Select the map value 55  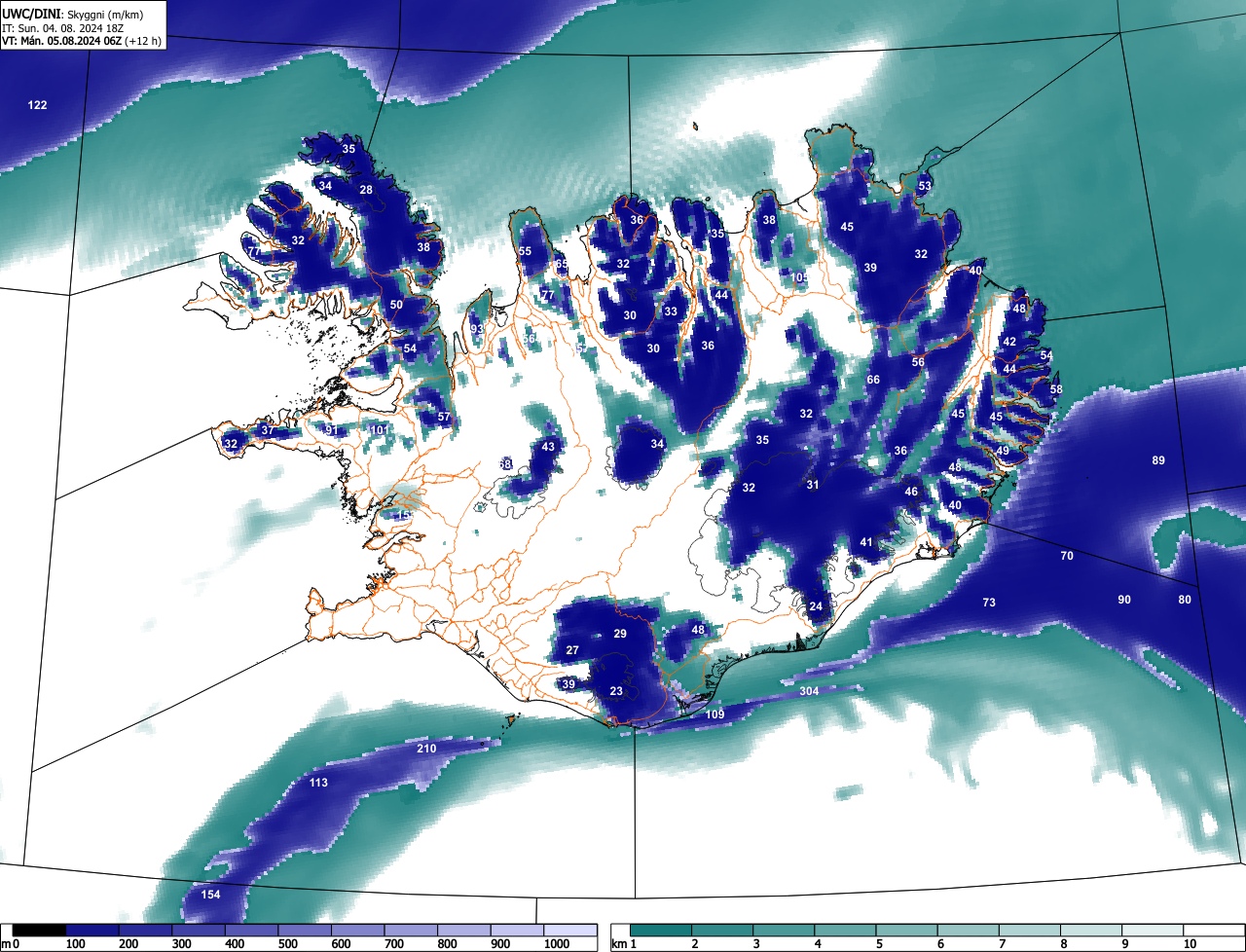(525, 251)
